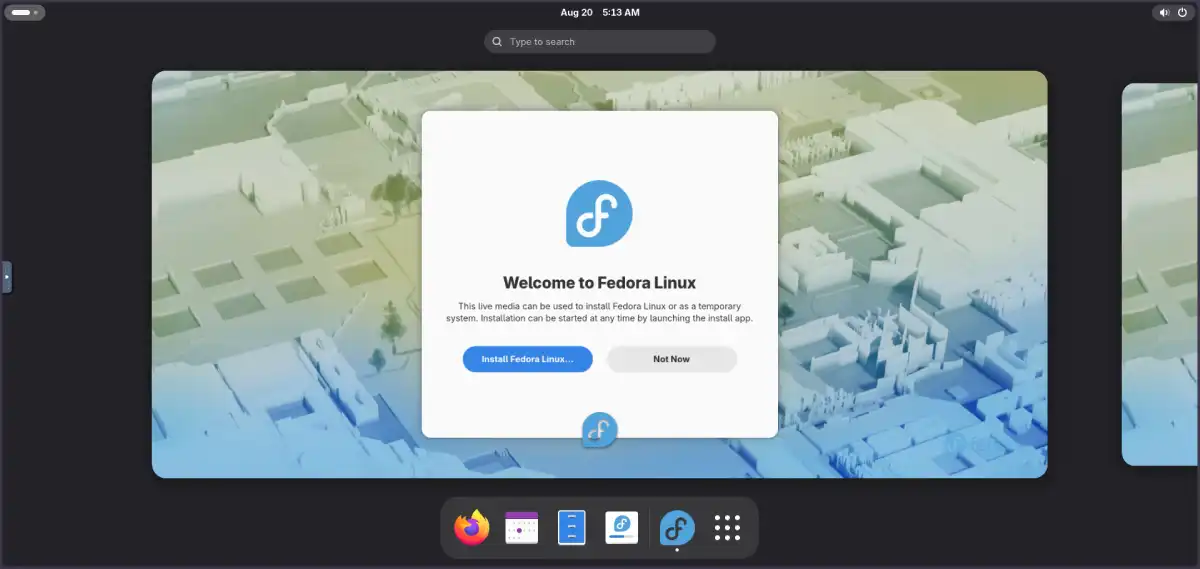This screenshot has width=1200, height=569.
Task: Dismiss the welcome with Not Now
Action: pyautogui.click(x=672, y=359)
